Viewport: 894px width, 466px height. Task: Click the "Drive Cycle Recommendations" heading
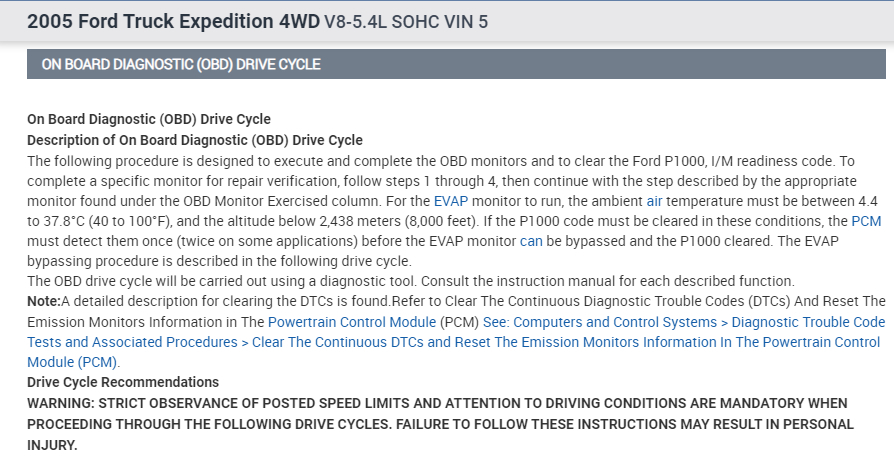[122, 382]
